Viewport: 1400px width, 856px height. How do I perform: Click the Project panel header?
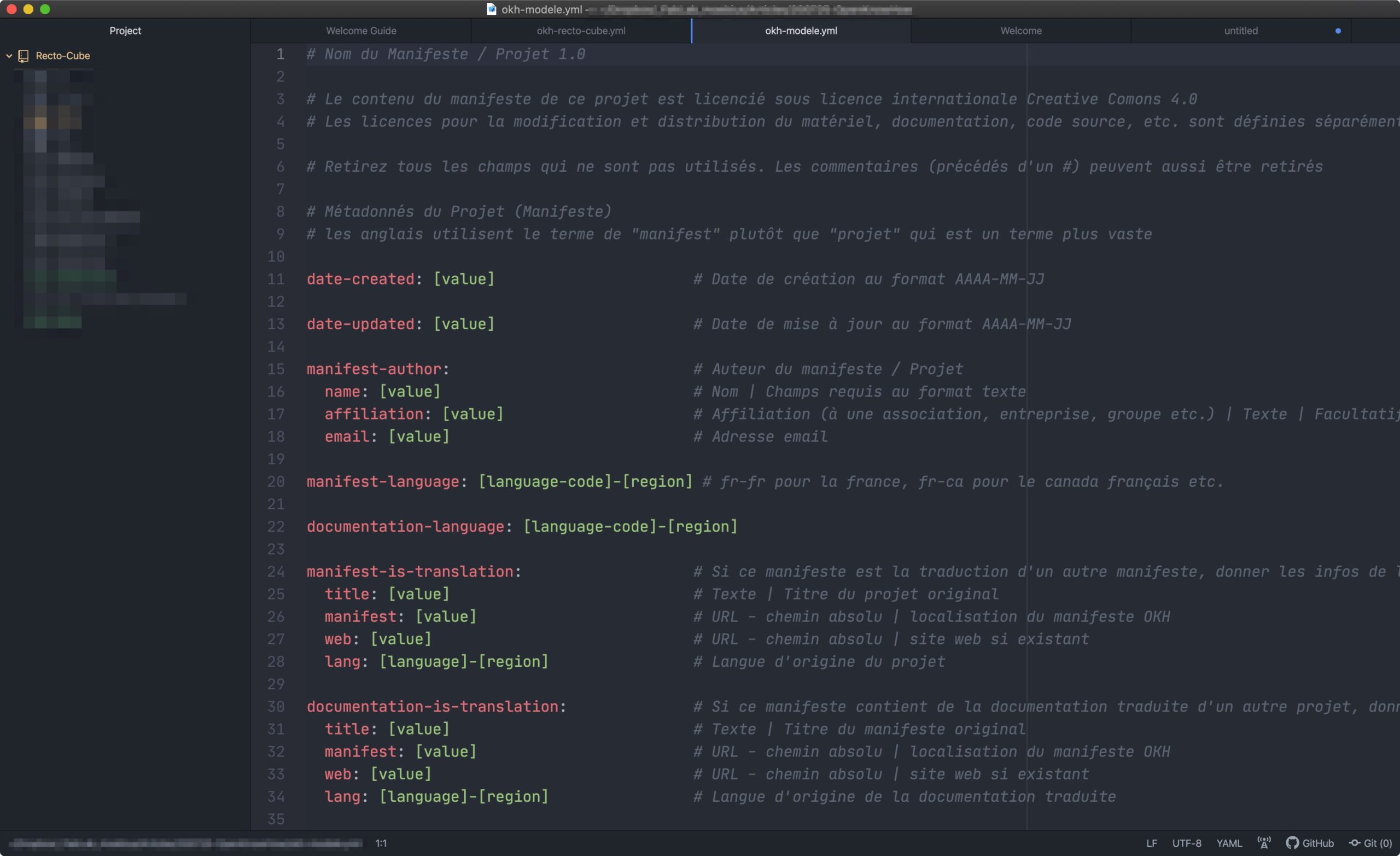(x=125, y=31)
